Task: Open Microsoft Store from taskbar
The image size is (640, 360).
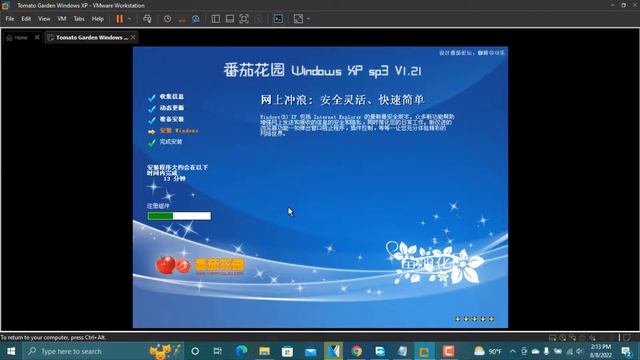Action: pyautogui.click(x=287, y=351)
